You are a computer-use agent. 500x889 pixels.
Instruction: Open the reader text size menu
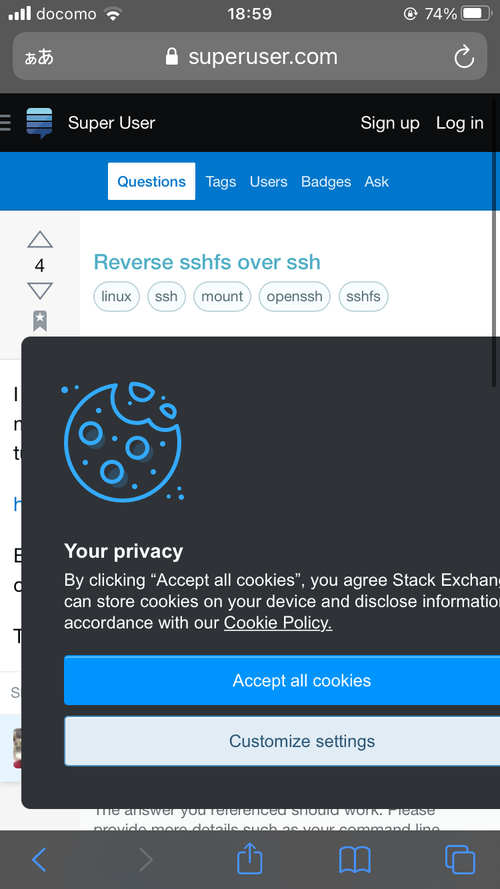(x=39, y=57)
